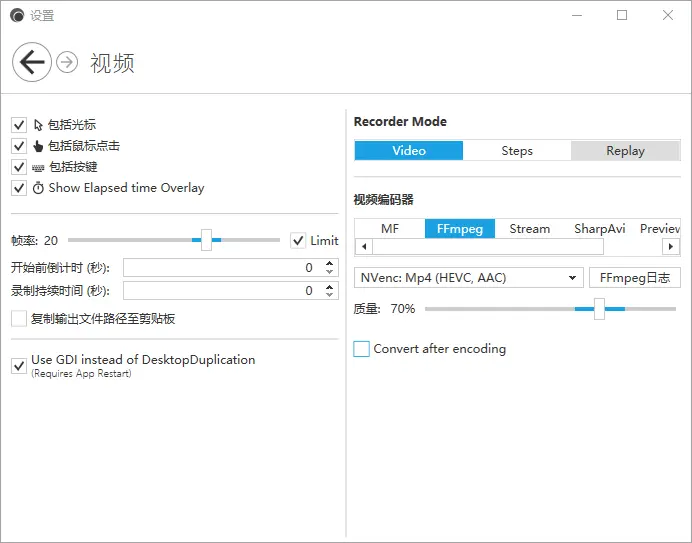Click the 开始前倒计时 (秒) input field
Screen dimensions: 692x543
231,268
